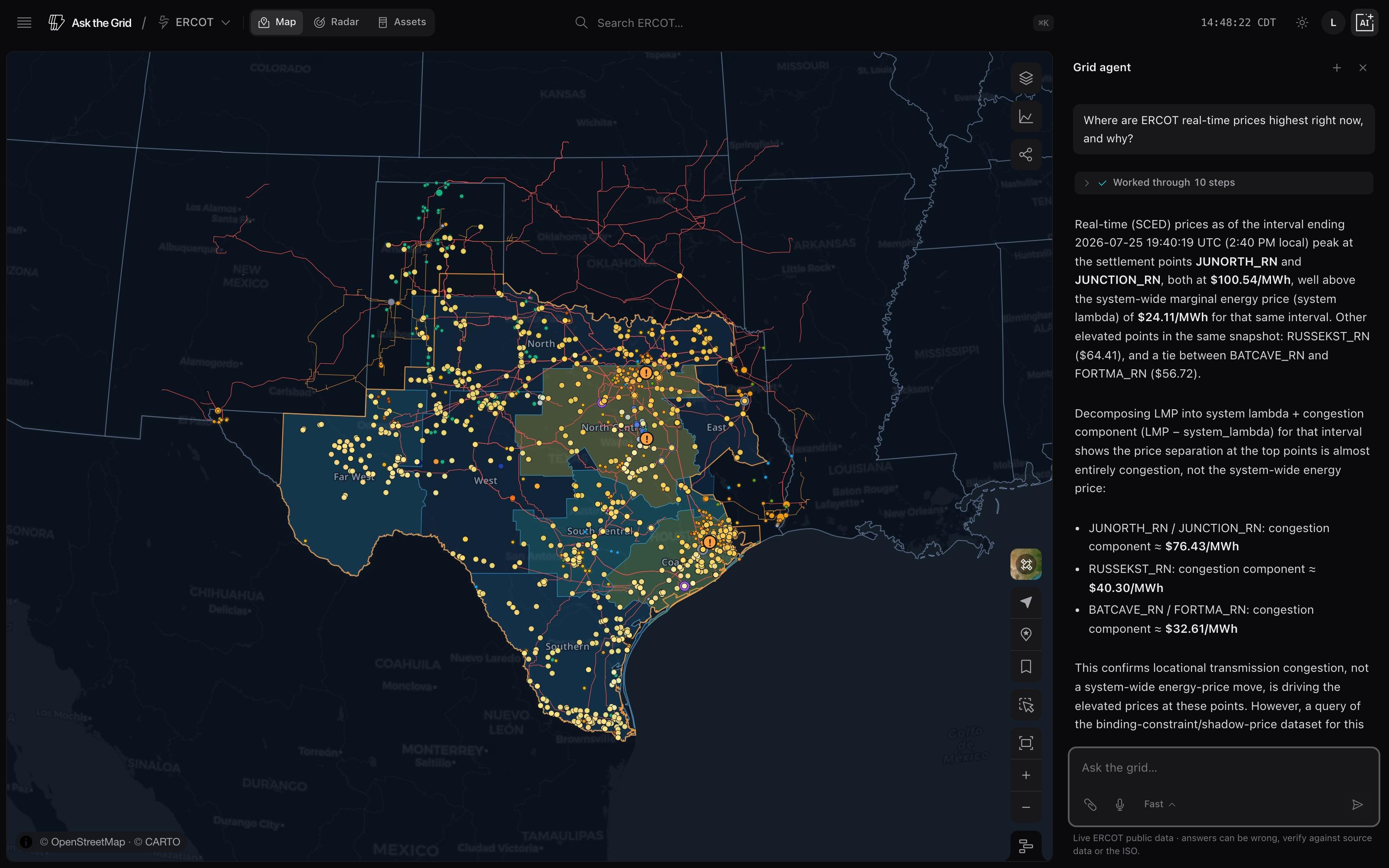Image resolution: width=1389 pixels, height=868 pixels.
Task: Click the East zone label
Action: (716, 427)
